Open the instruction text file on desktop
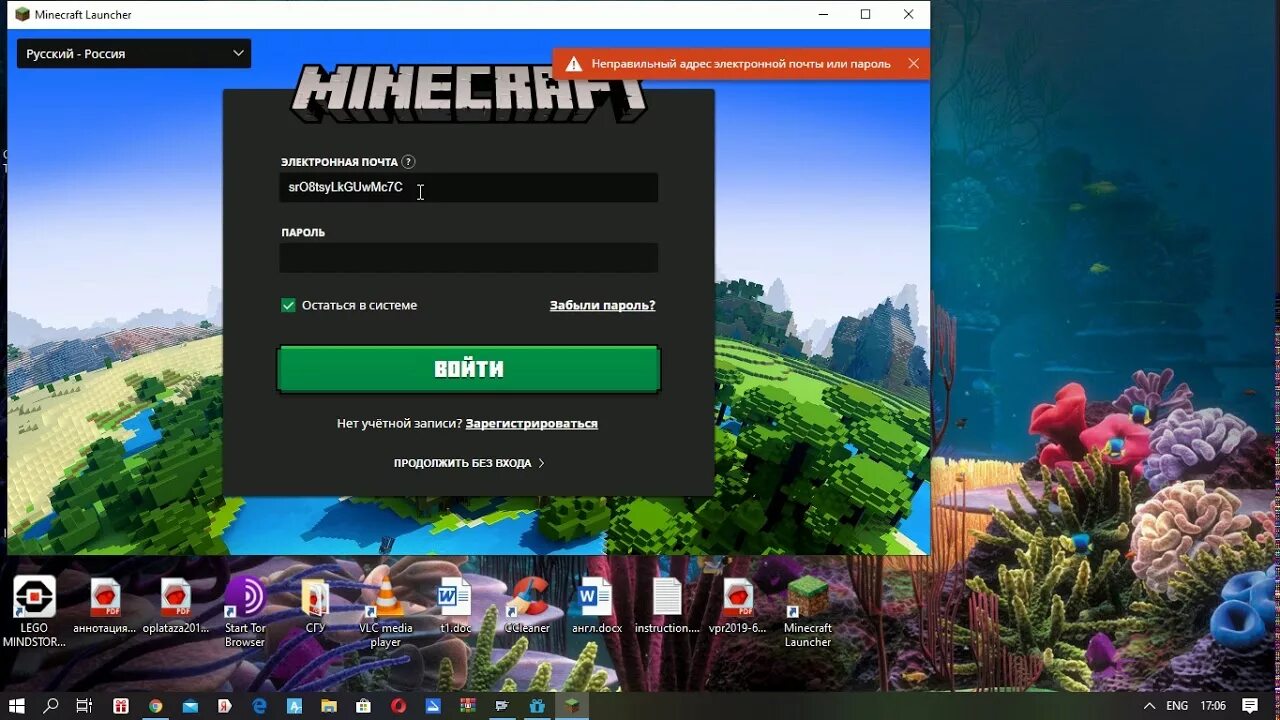The height and width of the screenshot is (720, 1280). tap(667, 606)
